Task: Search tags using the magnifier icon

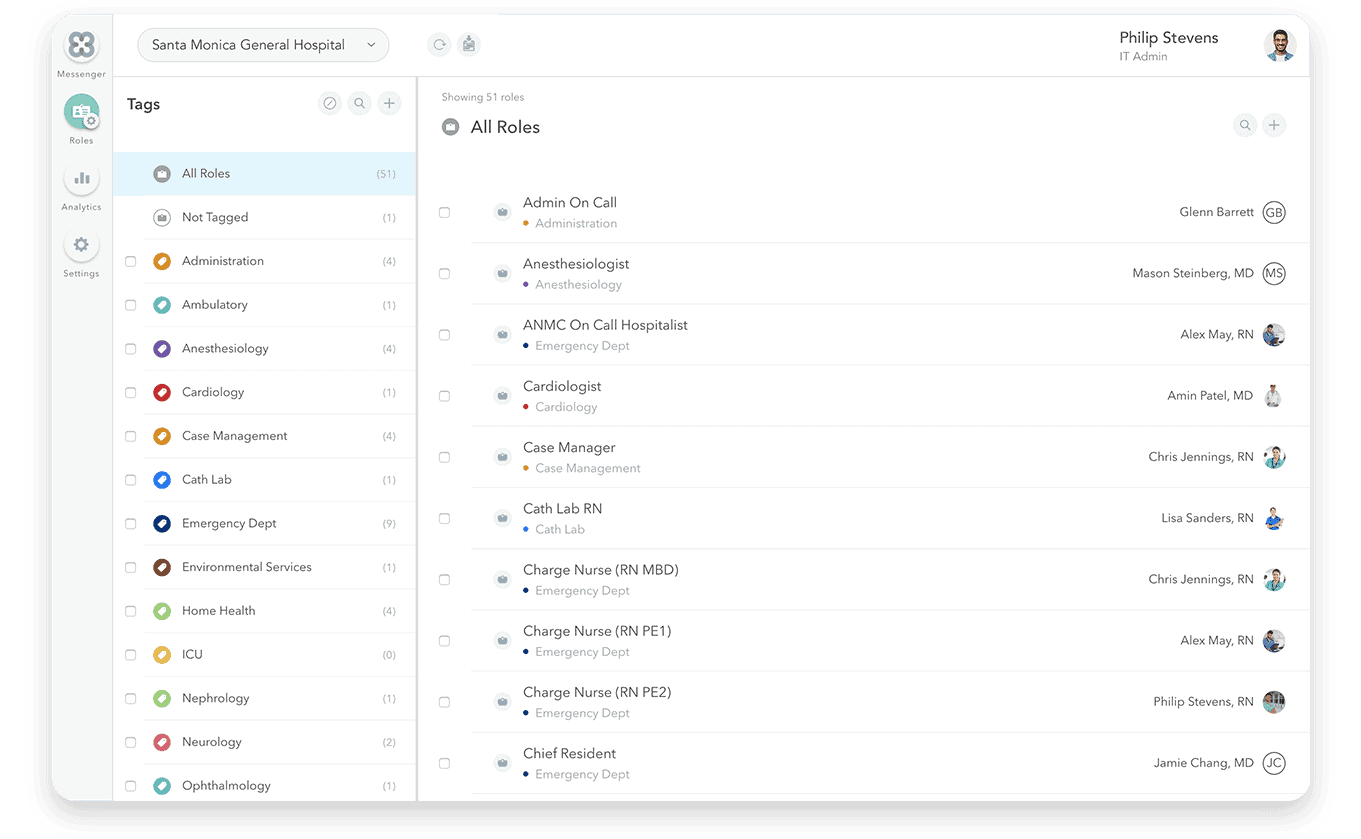Action: tap(359, 103)
